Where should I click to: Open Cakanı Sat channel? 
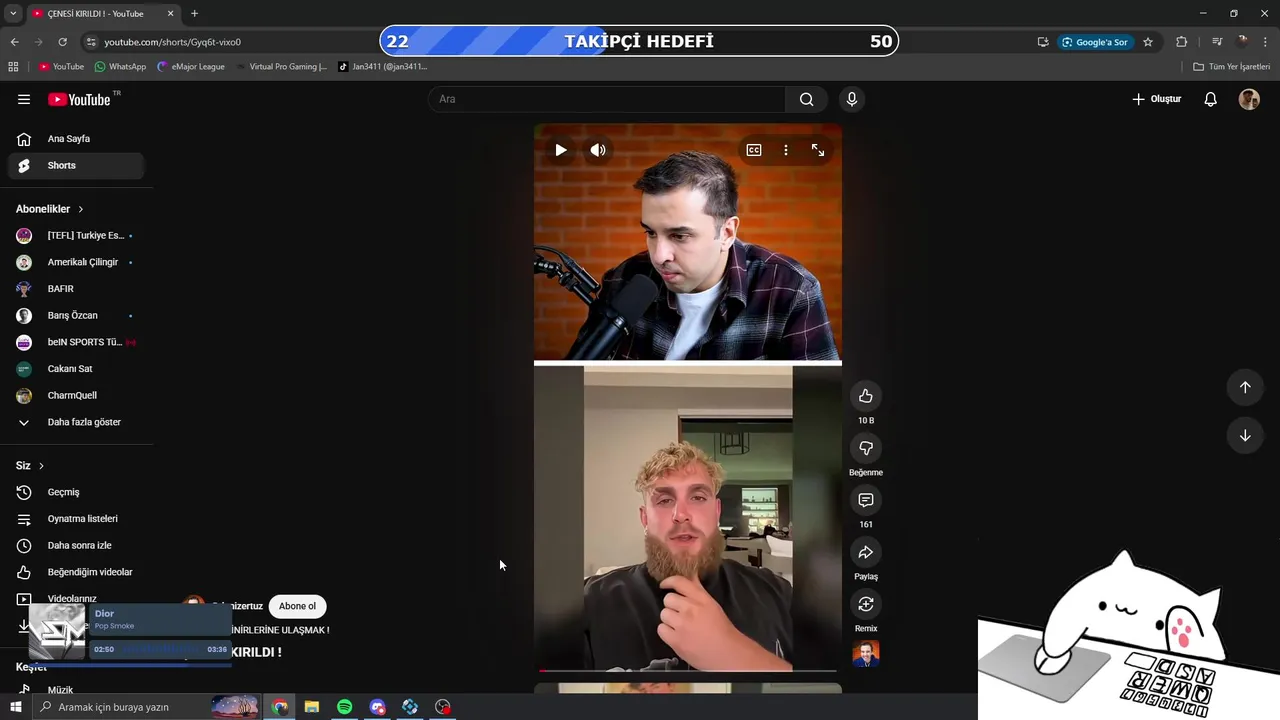coord(76,369)
